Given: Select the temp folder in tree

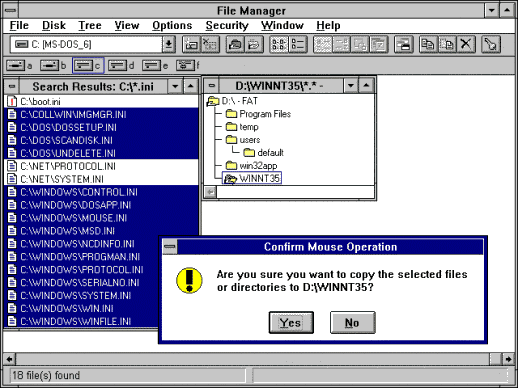Looking at the screenshot, I should 242,127.
